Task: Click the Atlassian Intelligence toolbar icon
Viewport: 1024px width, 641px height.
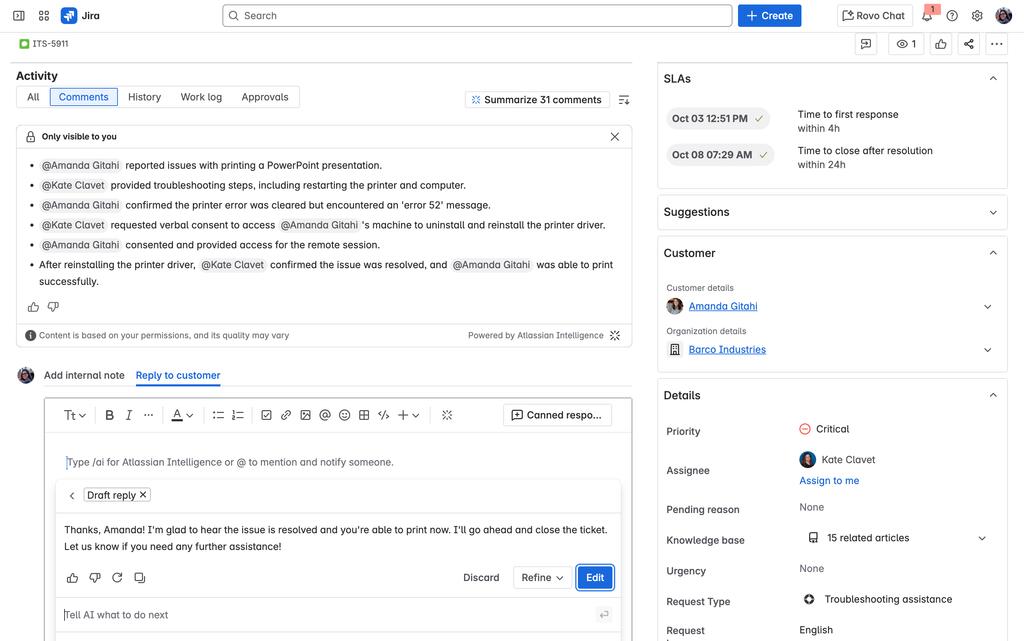Action: pyautogui.click(x=447, y=415)
